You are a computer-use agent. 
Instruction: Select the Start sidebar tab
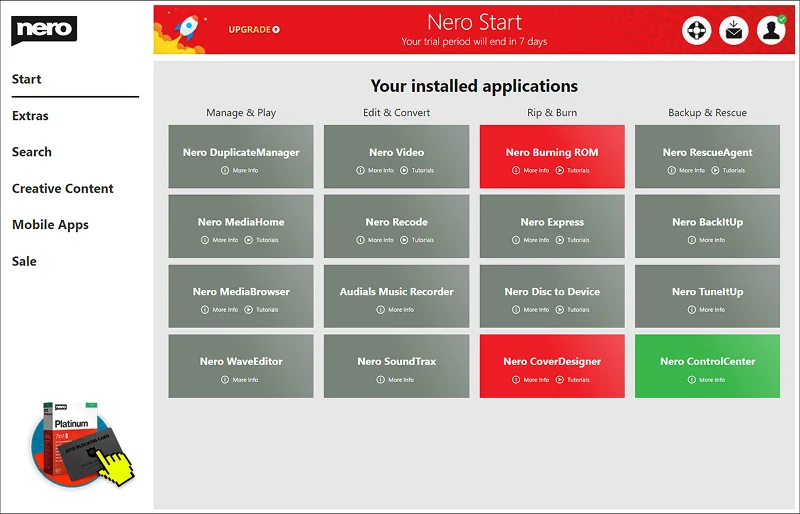coord(27,79)
